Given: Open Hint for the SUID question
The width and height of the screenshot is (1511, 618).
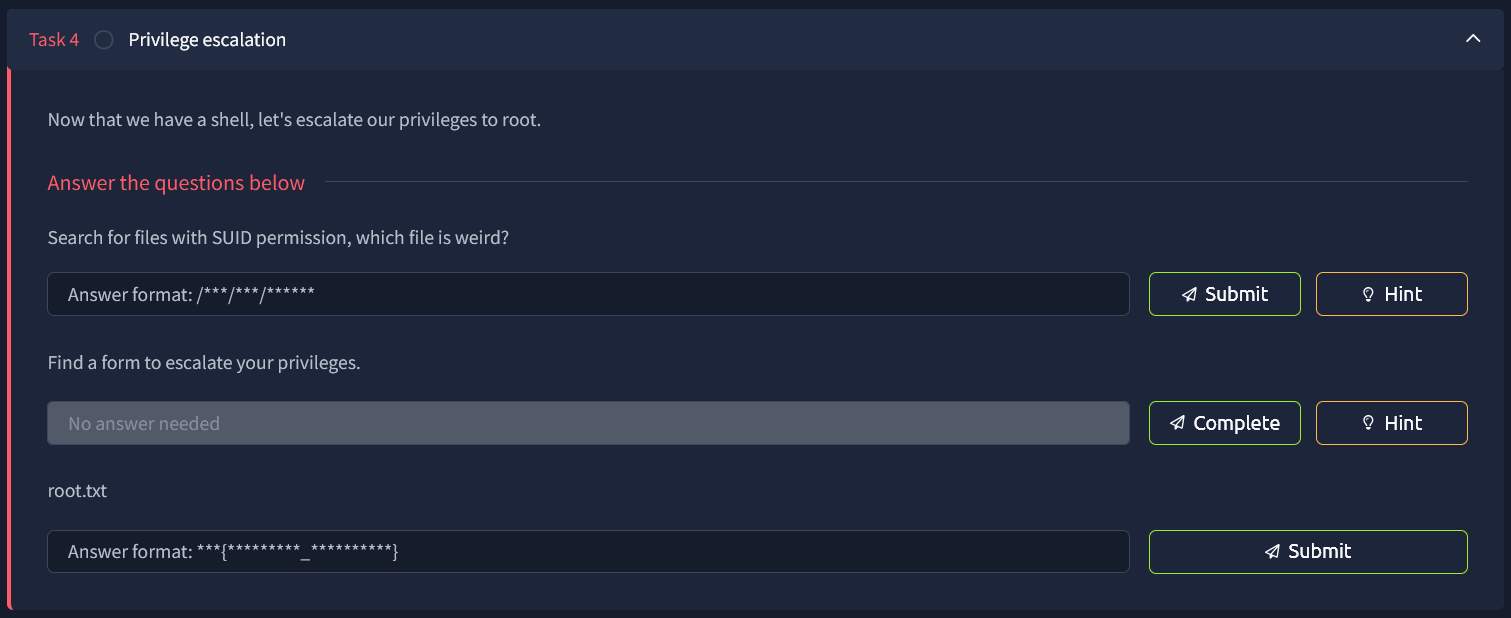Looking at the screenshot, I should click(x=1391, y=294).
